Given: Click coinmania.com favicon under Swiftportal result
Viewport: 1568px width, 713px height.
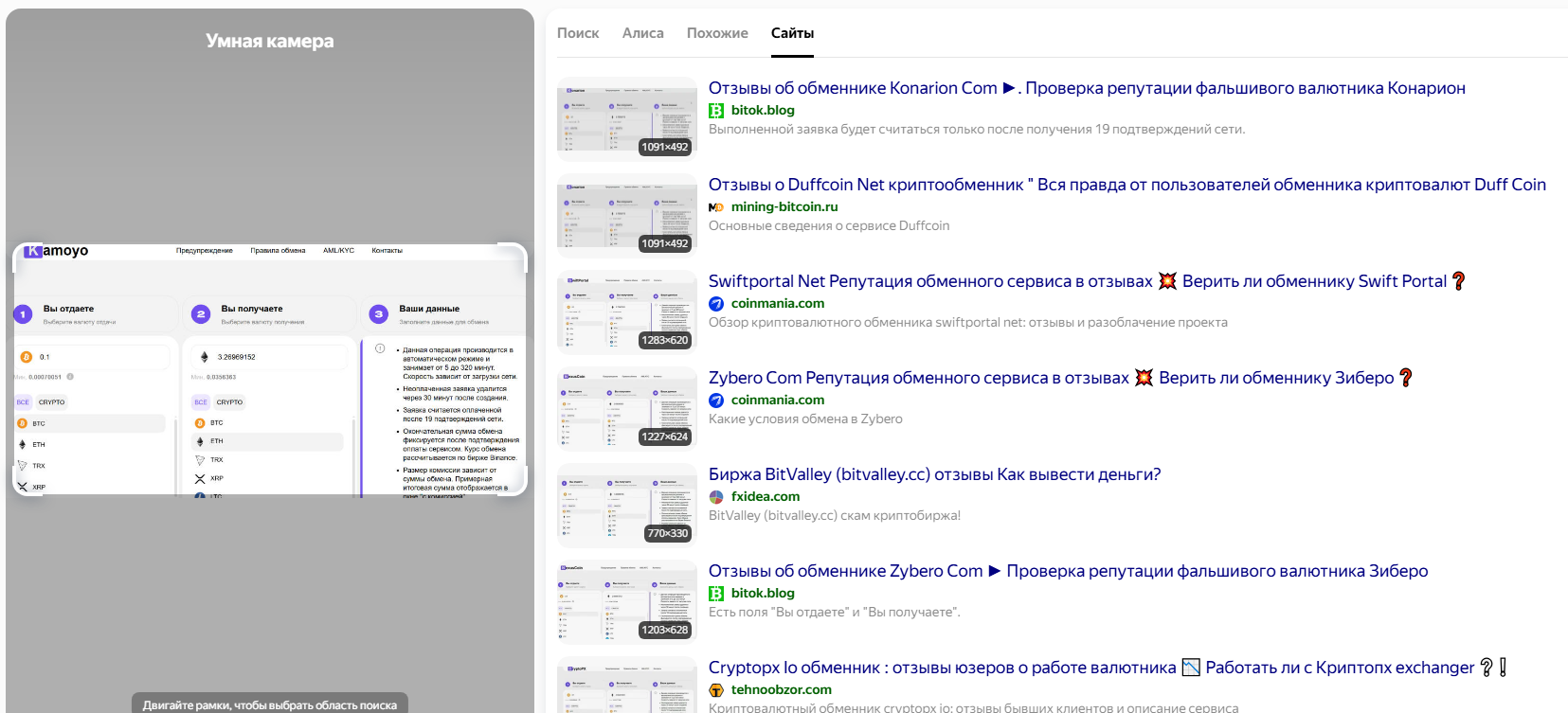Looking at the screenshot, I should [716, 304].
